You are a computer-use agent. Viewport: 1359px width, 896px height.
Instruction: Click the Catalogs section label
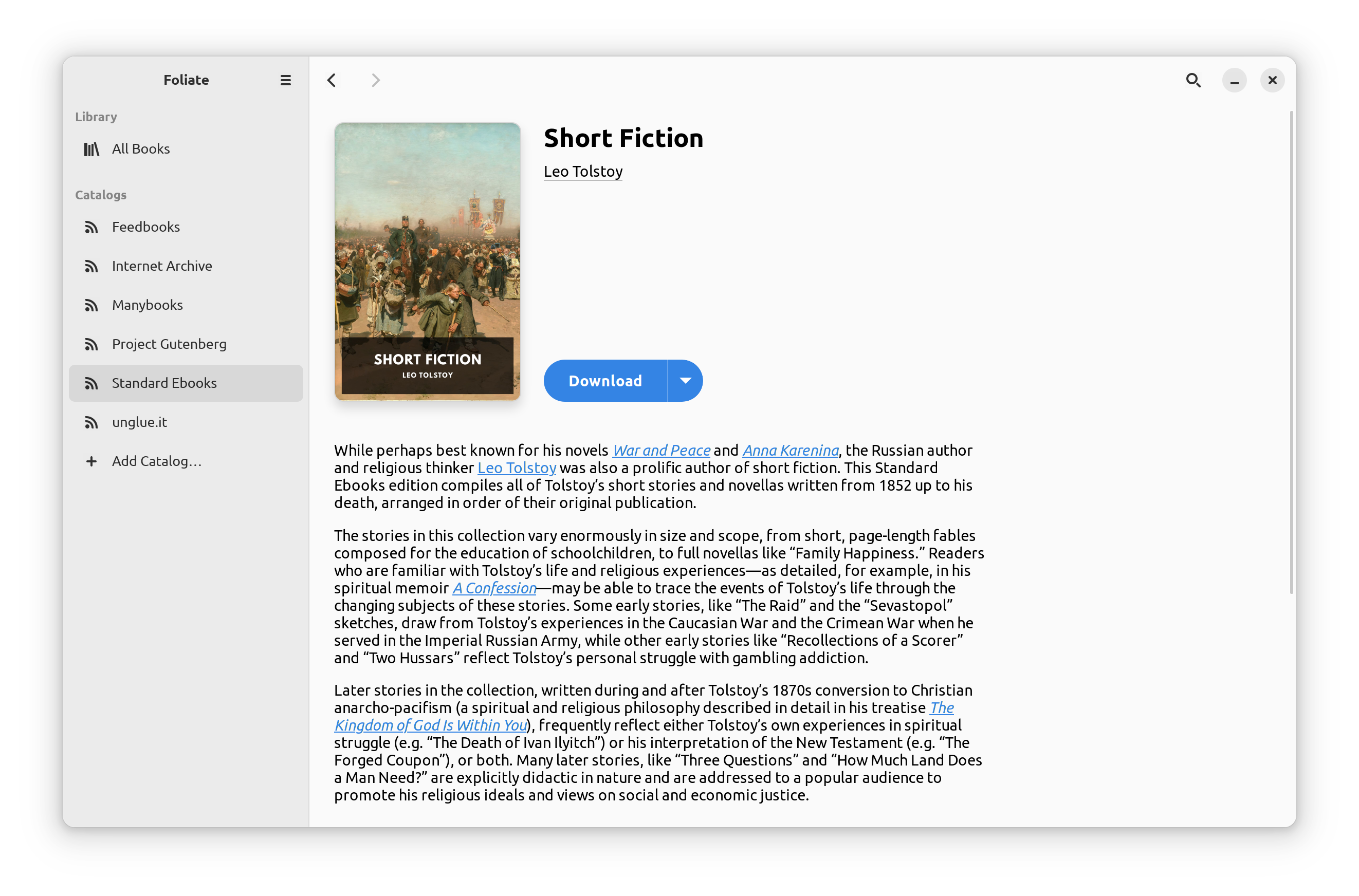click(x=101, y=195)
